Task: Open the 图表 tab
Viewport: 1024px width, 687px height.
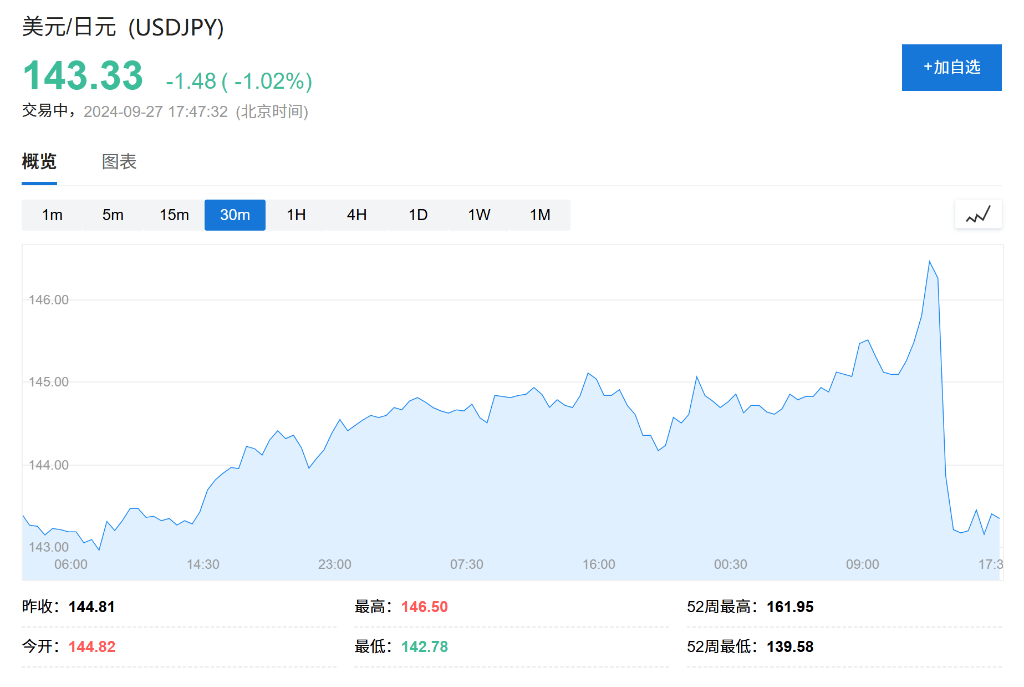Action: pos(119,162)
